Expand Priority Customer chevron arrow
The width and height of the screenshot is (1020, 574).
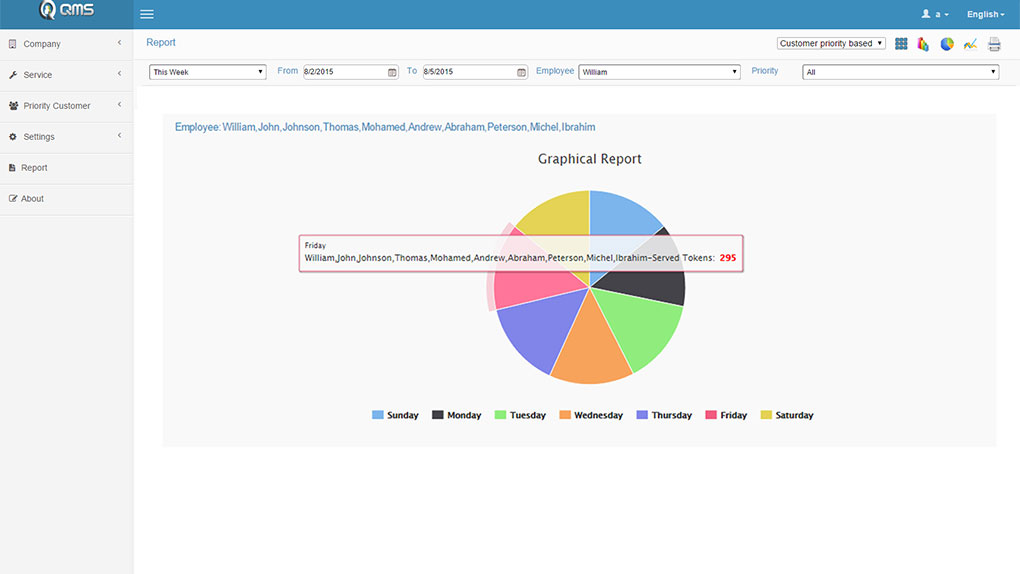120,104
